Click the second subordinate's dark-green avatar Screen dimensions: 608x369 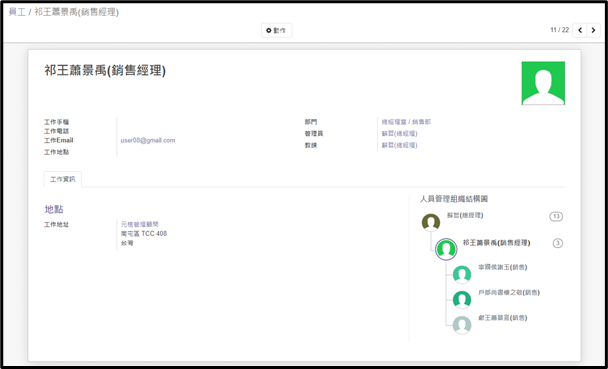(x=462, y=299)
